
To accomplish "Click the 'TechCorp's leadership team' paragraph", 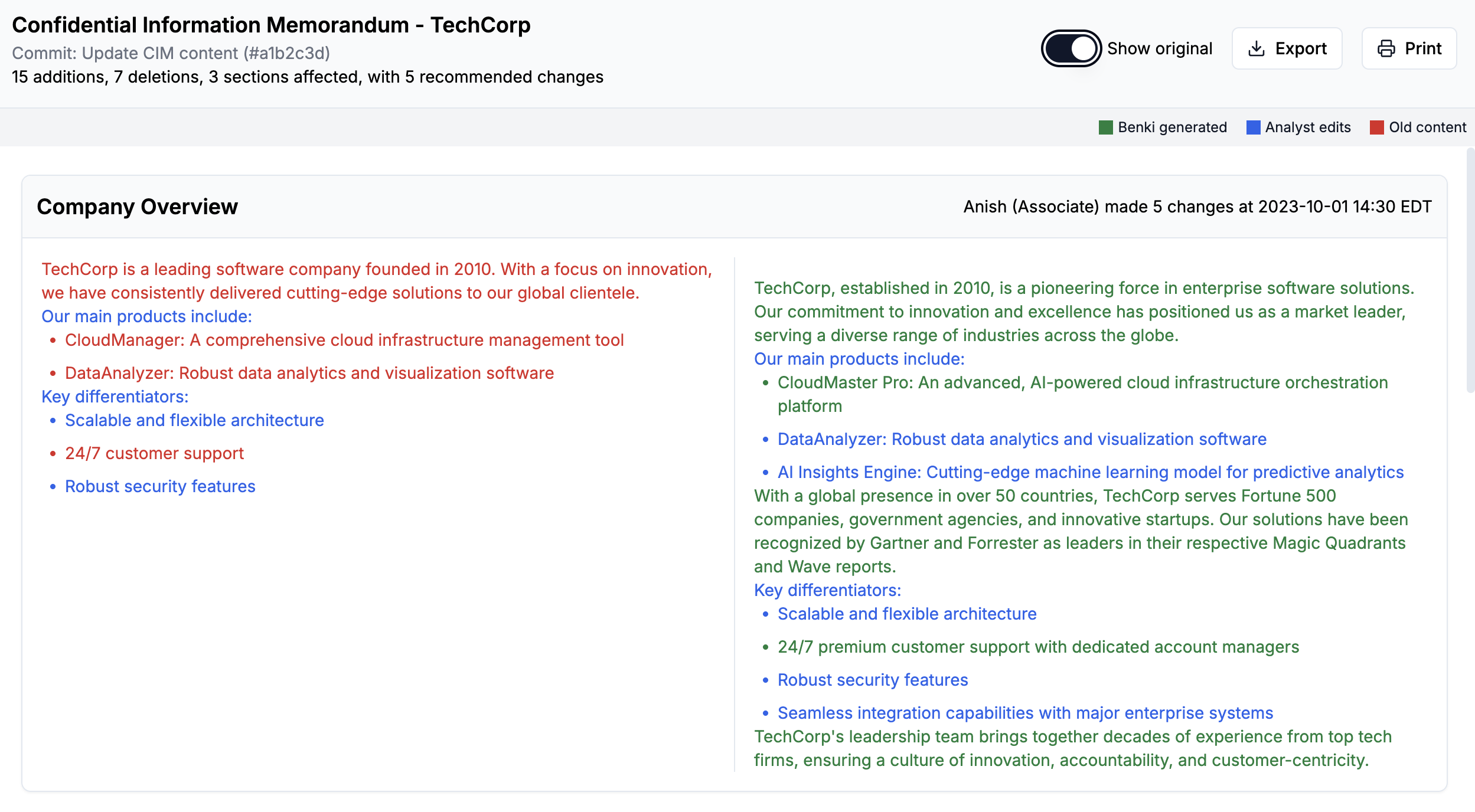I will point(1073,748).
